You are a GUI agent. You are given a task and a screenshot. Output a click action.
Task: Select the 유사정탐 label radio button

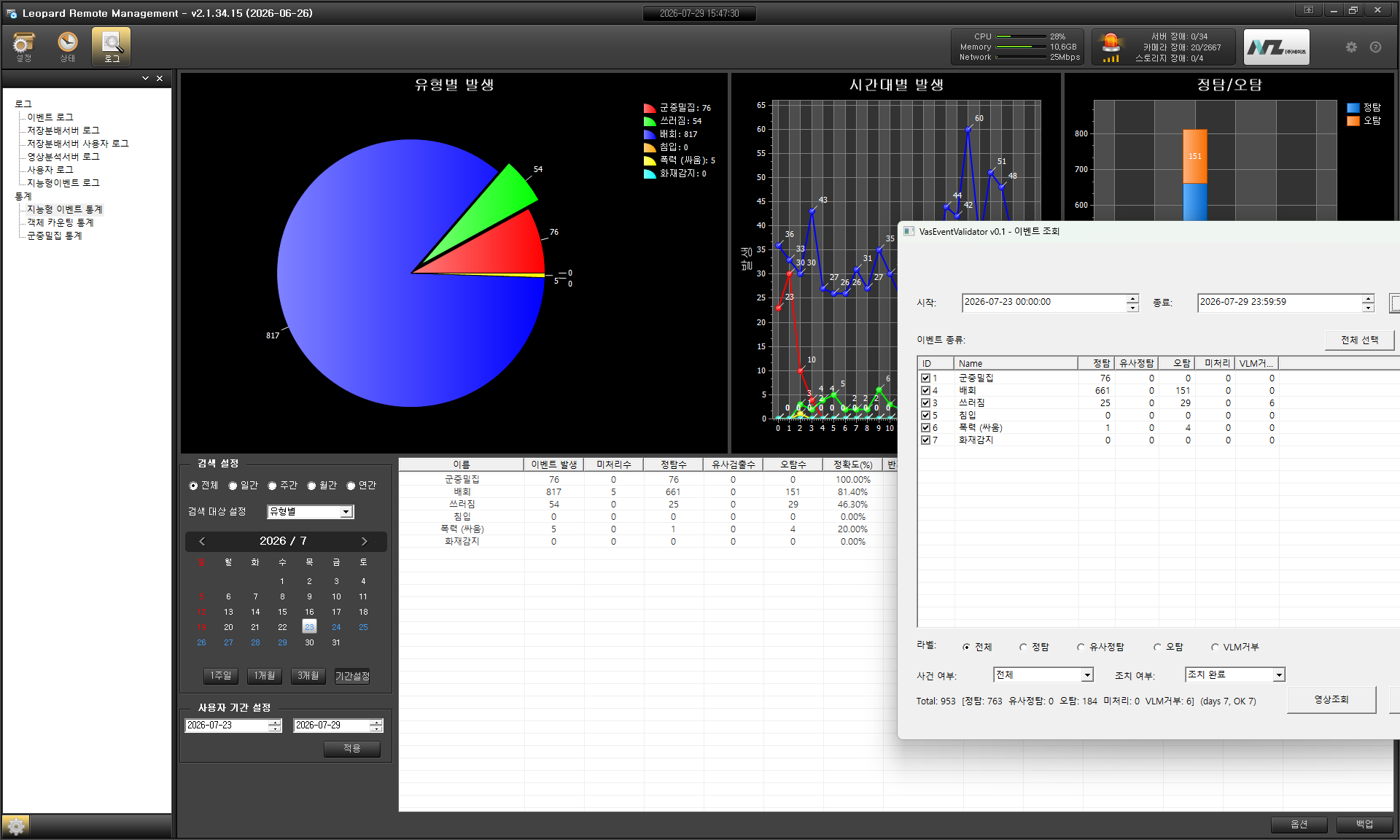point(1081,647)
